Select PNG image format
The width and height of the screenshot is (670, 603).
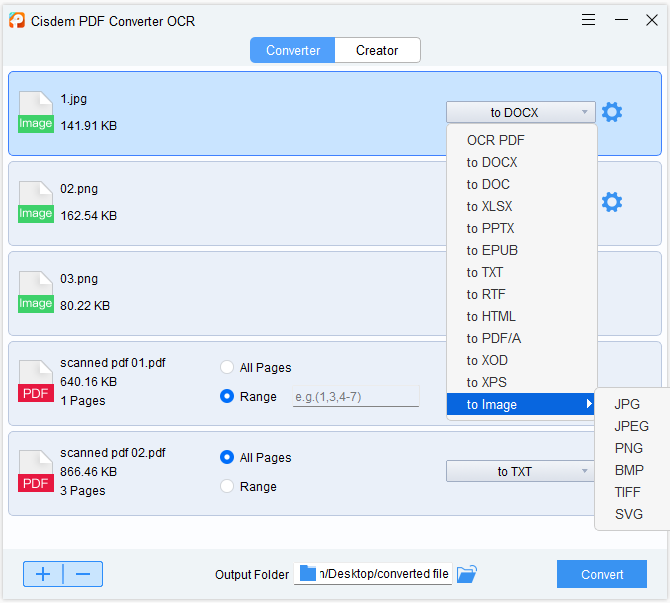click(x=629, y=448)
